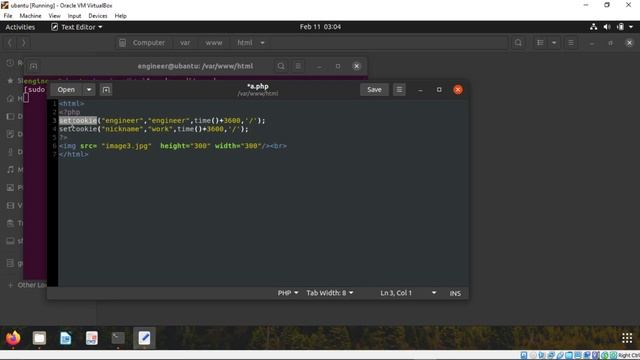The image size is (640, 360).
Task: Click the *a.php title in header bar
Action: pos(258,86)
